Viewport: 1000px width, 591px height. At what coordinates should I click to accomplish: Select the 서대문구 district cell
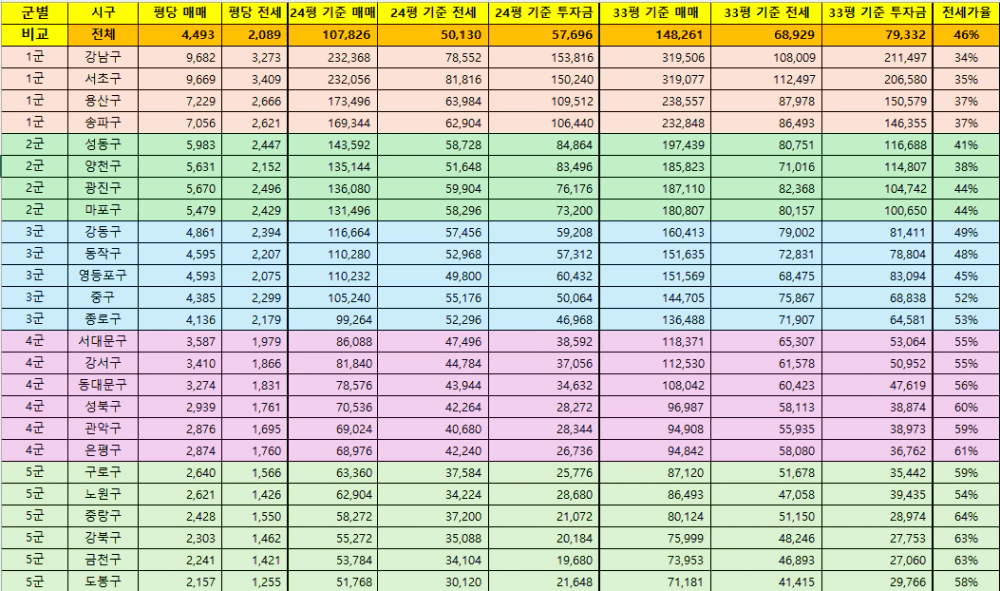pos(103,341)
